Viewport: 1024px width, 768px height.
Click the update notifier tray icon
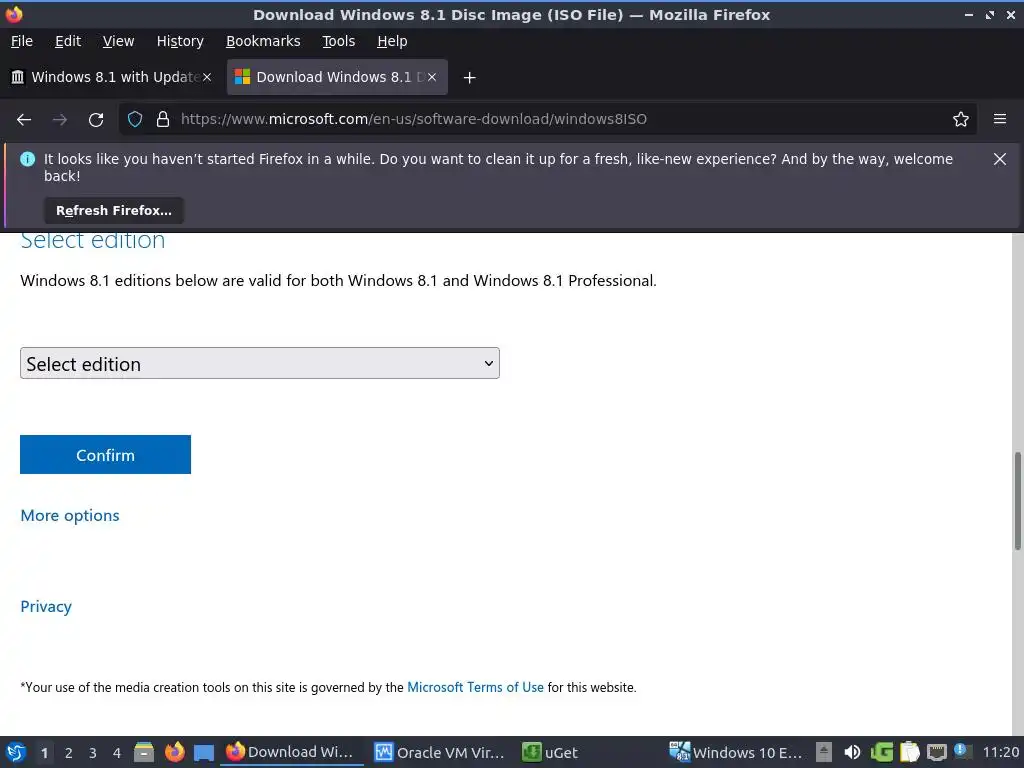[962, 751]
